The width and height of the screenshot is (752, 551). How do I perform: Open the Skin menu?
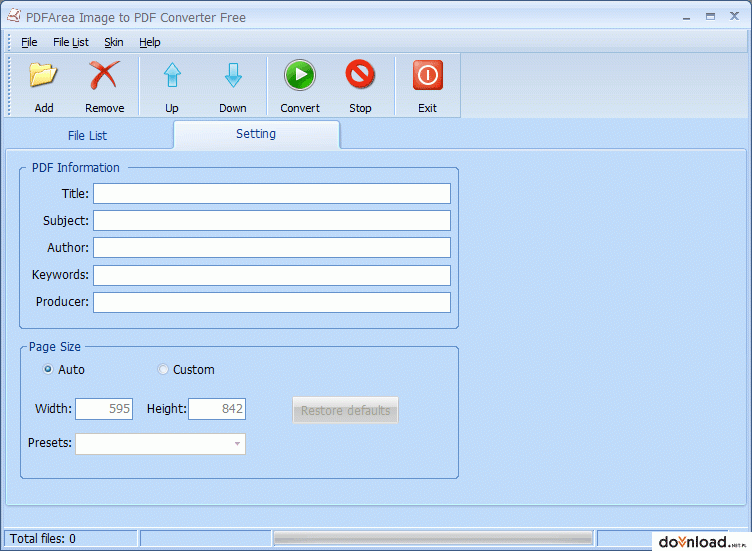114,42
